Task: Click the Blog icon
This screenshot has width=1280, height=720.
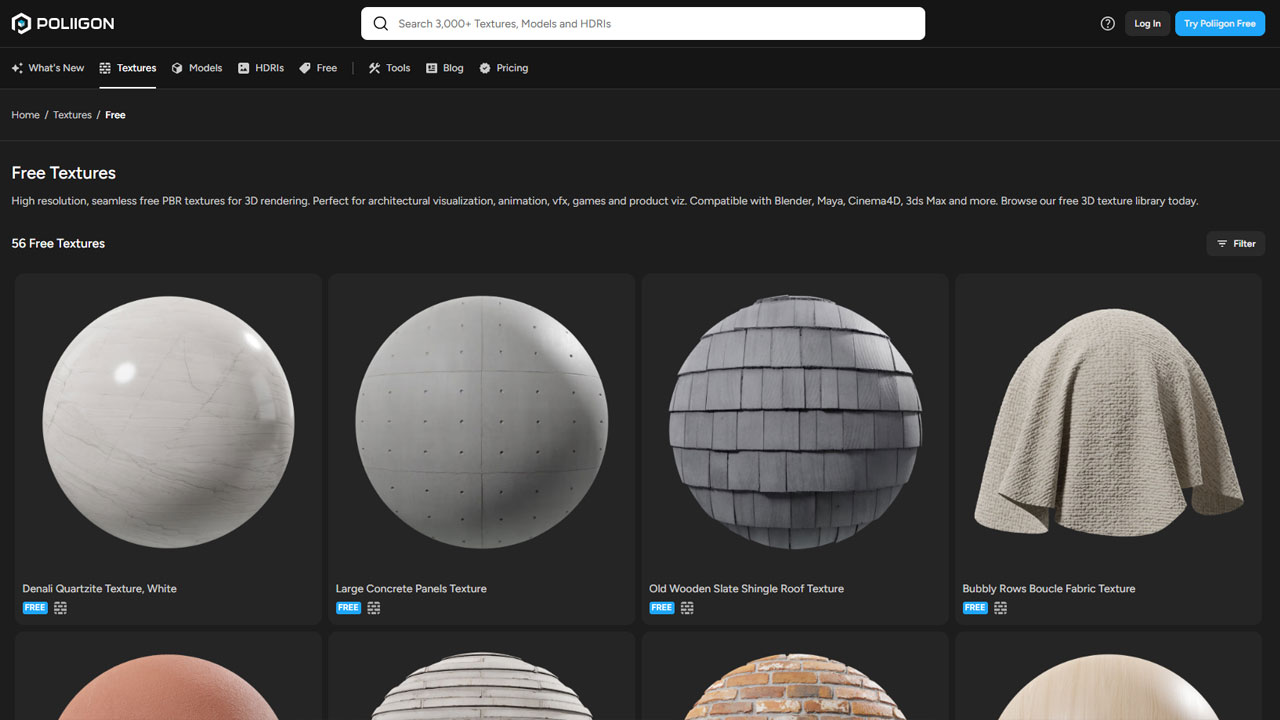Action: pyautogui.click(x=432, y=68)
